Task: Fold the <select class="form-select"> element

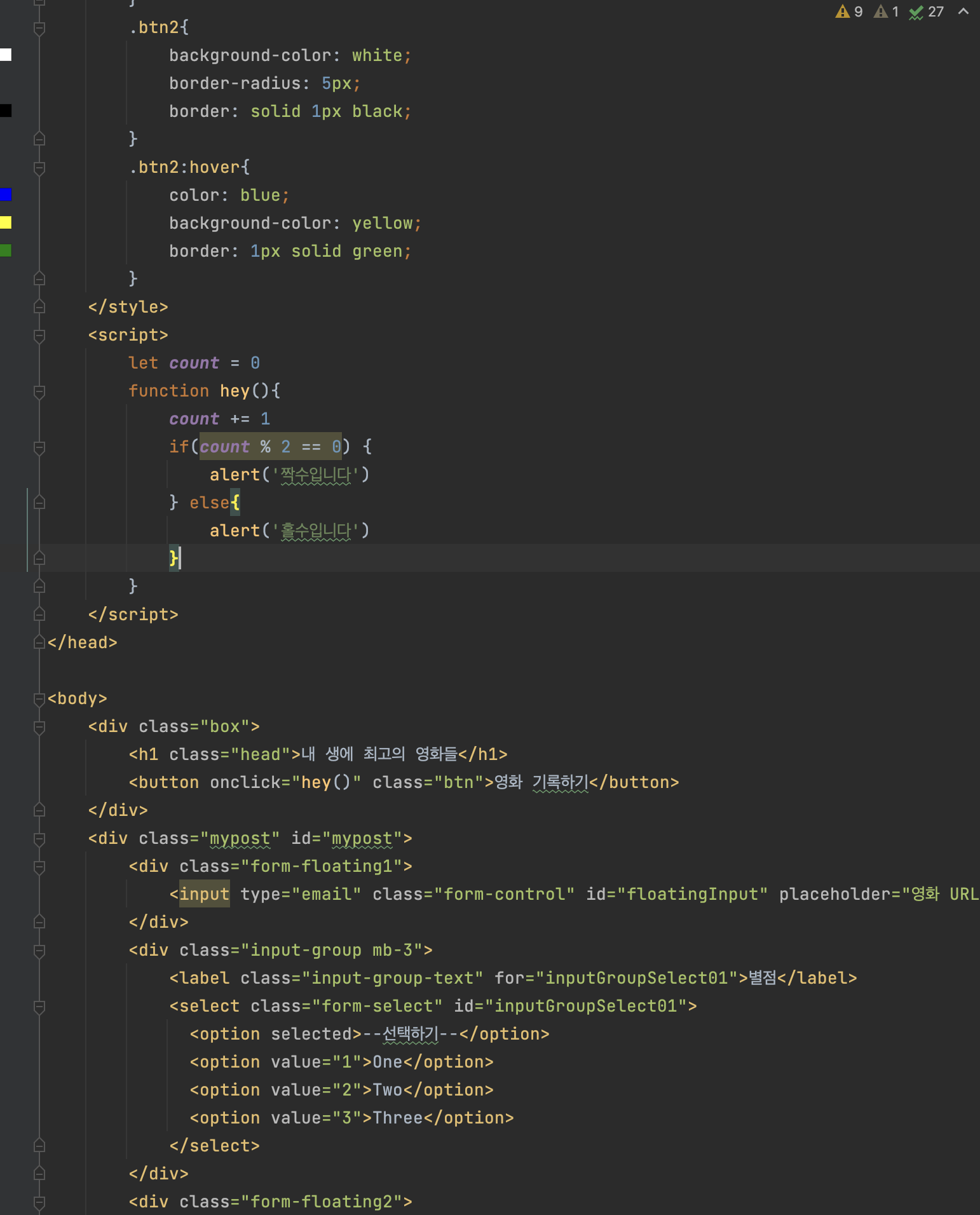Action: click(x=39, y=1007)
